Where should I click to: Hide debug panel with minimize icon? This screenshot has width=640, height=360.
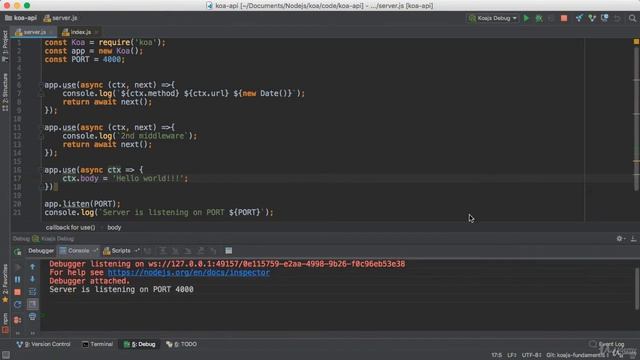[x=633, y=239]
